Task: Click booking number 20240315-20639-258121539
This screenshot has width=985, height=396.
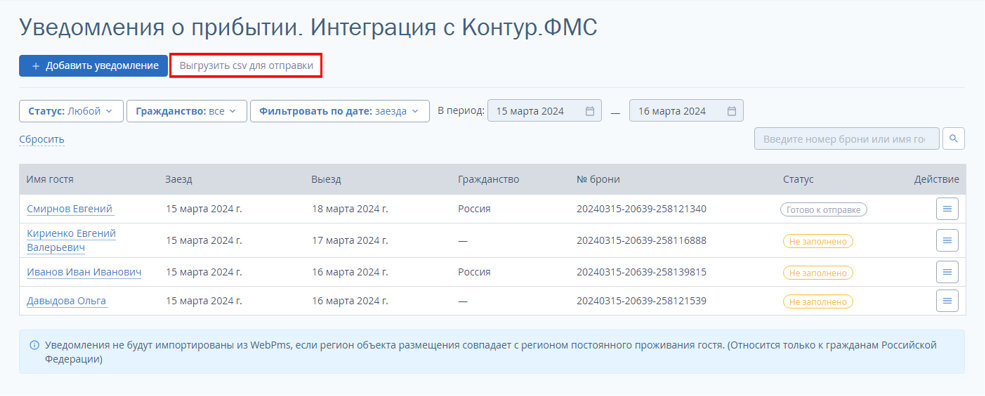Action: [x=641, y=301]
